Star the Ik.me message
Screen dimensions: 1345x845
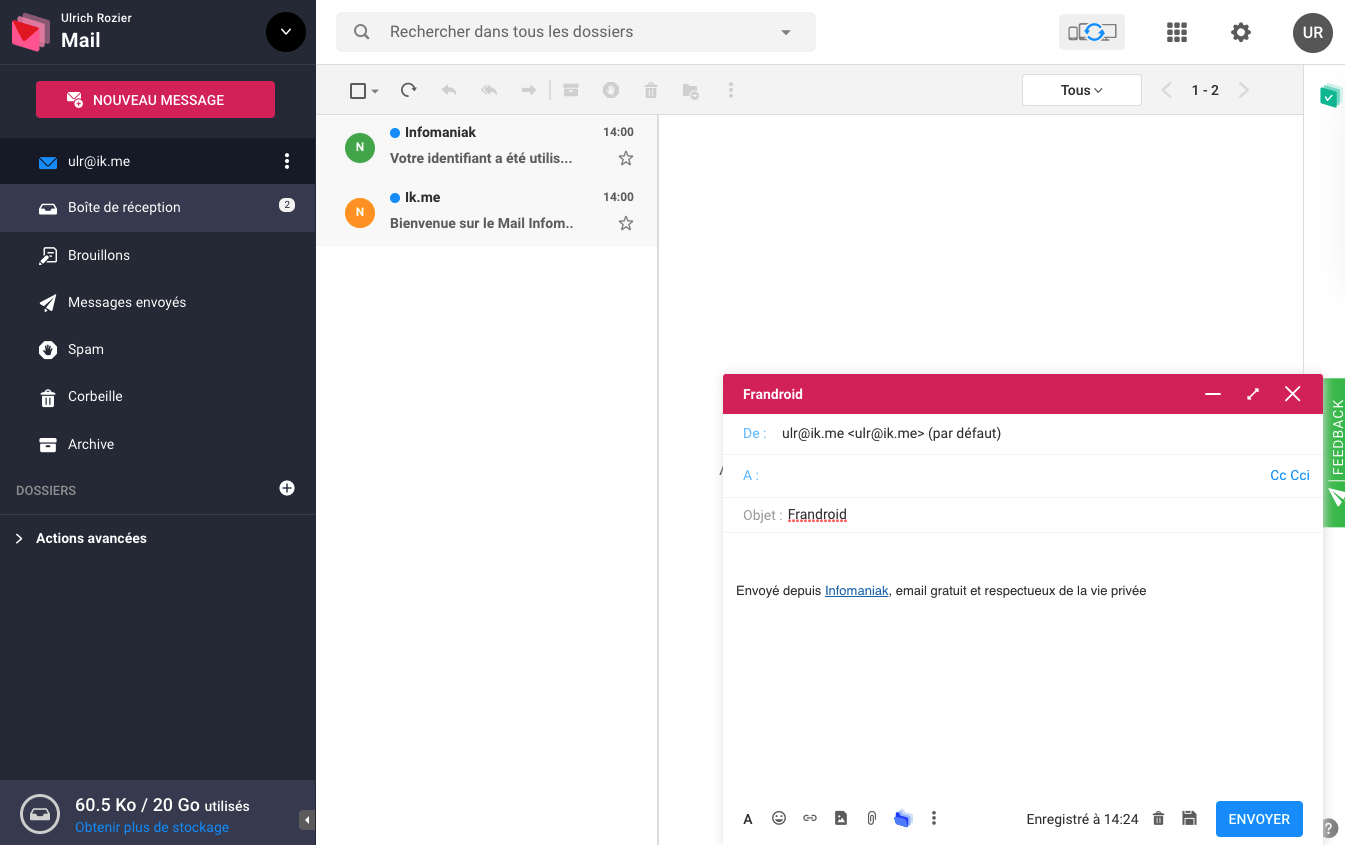click(626, 223)
